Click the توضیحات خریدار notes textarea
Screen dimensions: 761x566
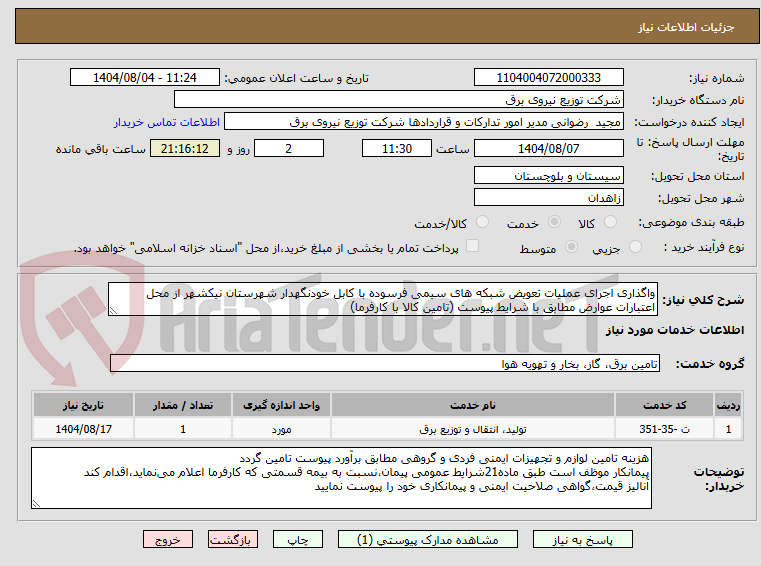[x=341, y=478]
